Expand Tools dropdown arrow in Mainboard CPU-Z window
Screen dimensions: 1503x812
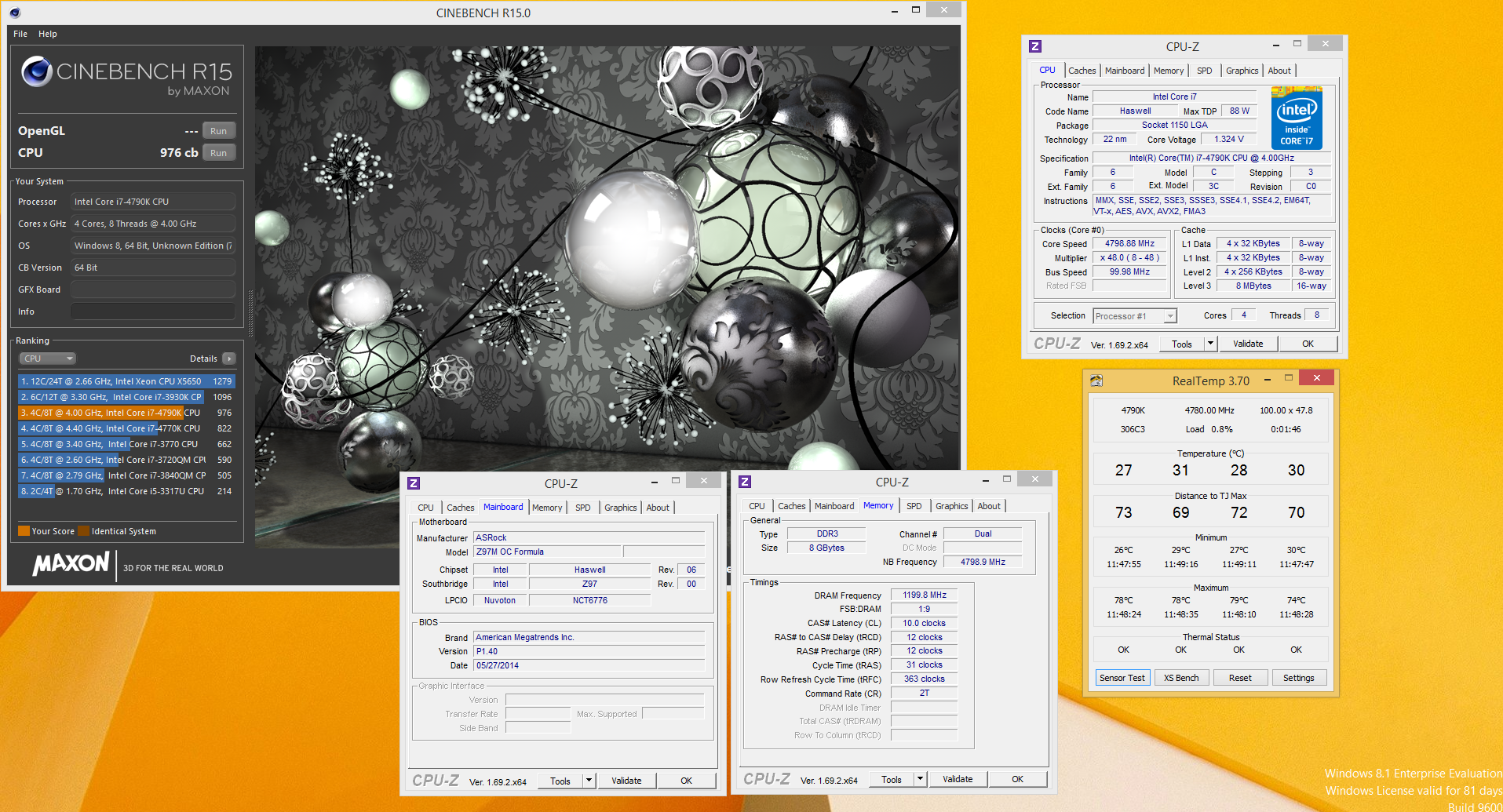[x=589, y=781]
